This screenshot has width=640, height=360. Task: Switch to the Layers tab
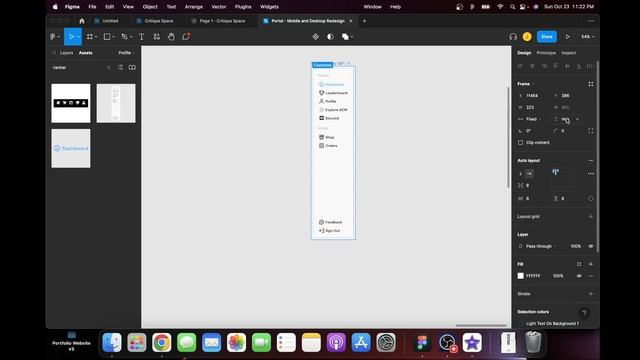coord(66,53)
